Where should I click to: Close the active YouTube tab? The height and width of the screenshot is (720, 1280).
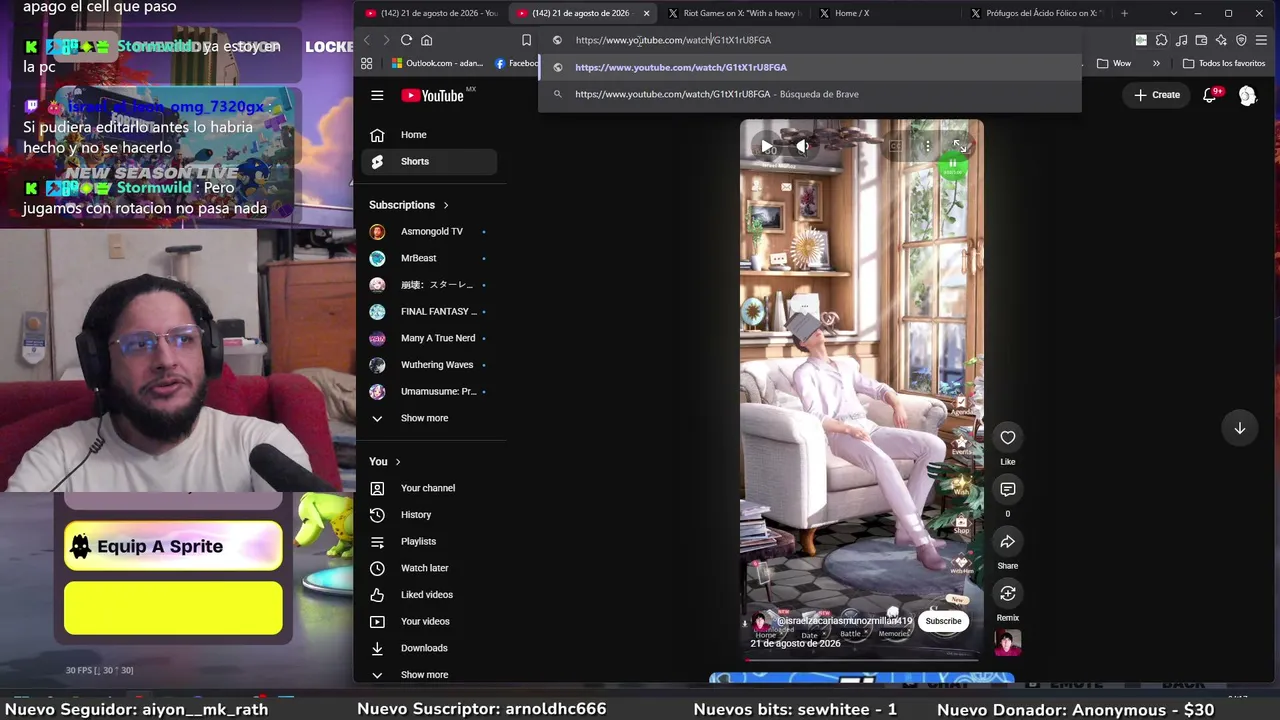click(646, 13)
